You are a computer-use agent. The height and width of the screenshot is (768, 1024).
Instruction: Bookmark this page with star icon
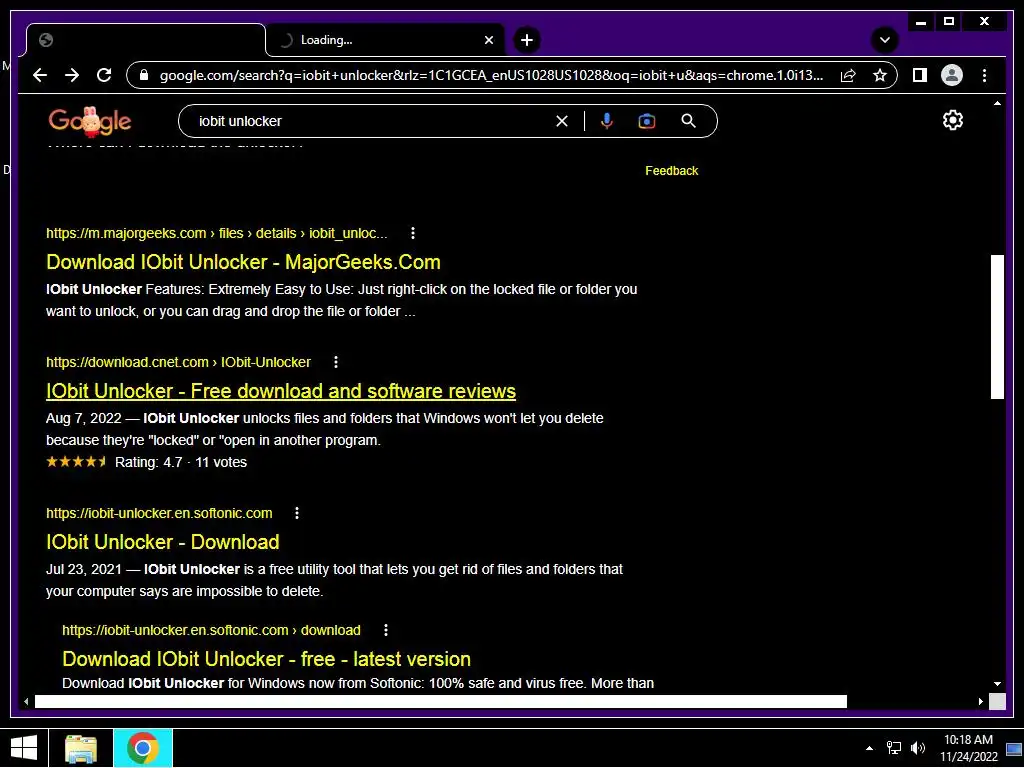[880, 75]
